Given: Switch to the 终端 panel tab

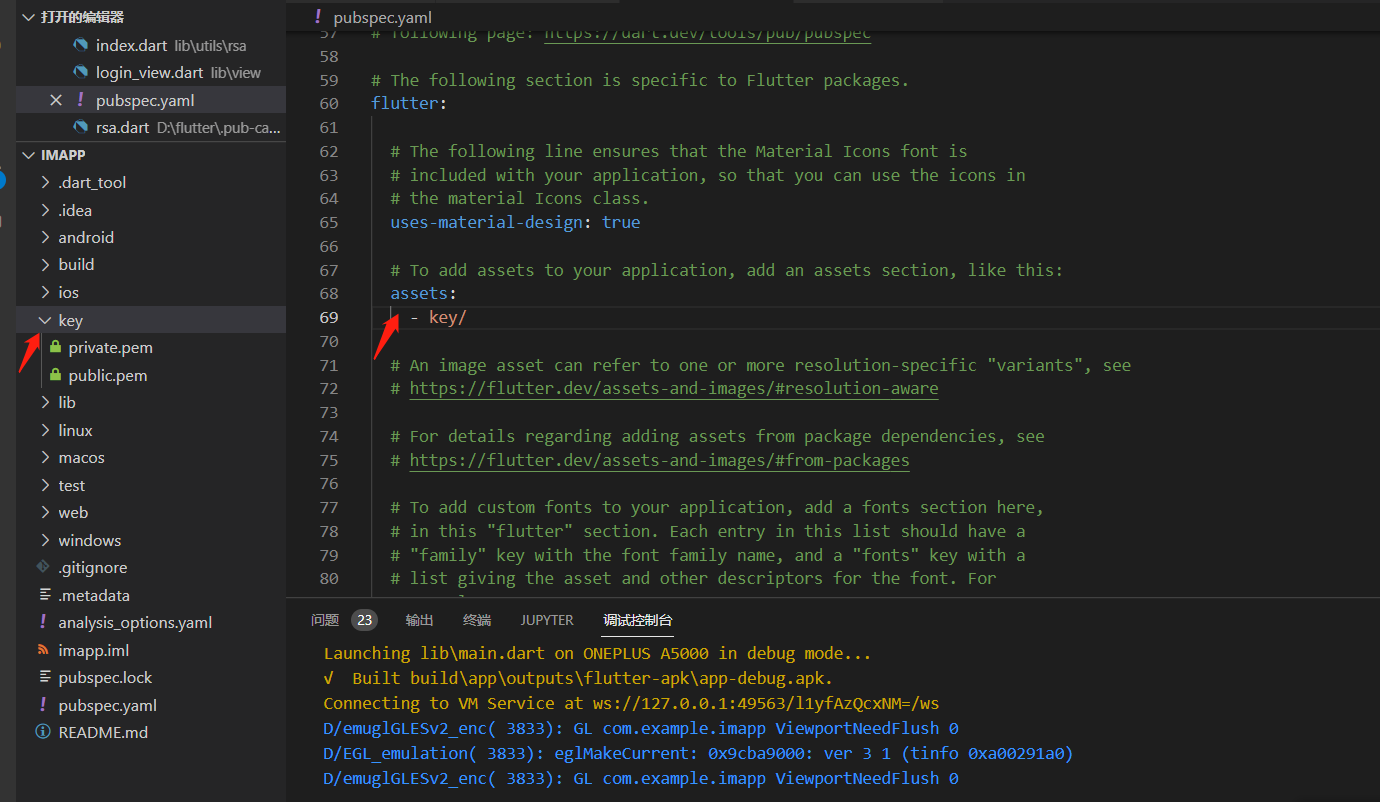Looking at the screenshot, I should coord(477,620).
